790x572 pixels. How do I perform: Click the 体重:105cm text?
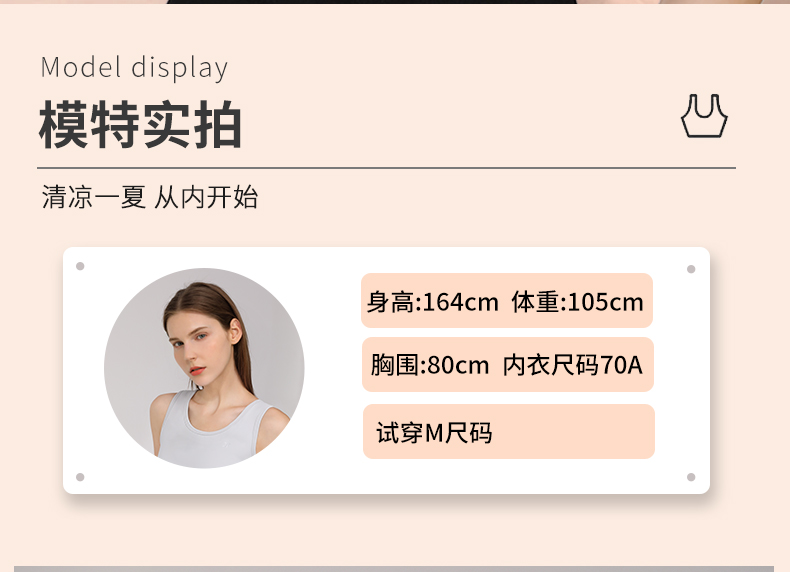(577, 302)
